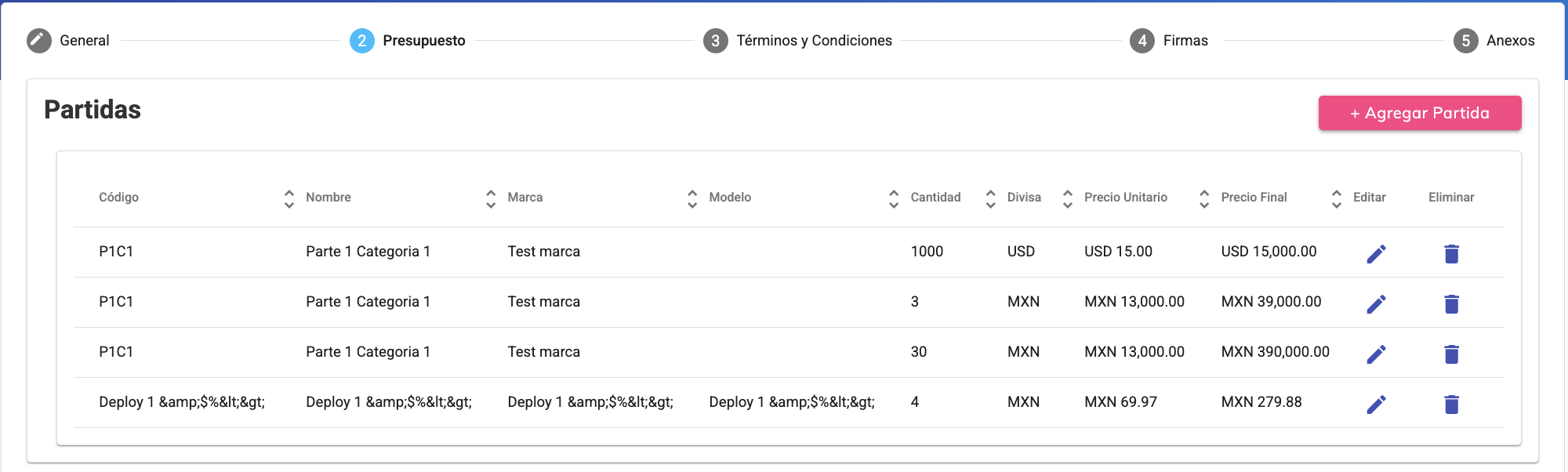Image resolution: width=1568 pixels, height=472 pixels.
Task: Select the MXN 279.88 final price cell
Action: coord(1261,402)
